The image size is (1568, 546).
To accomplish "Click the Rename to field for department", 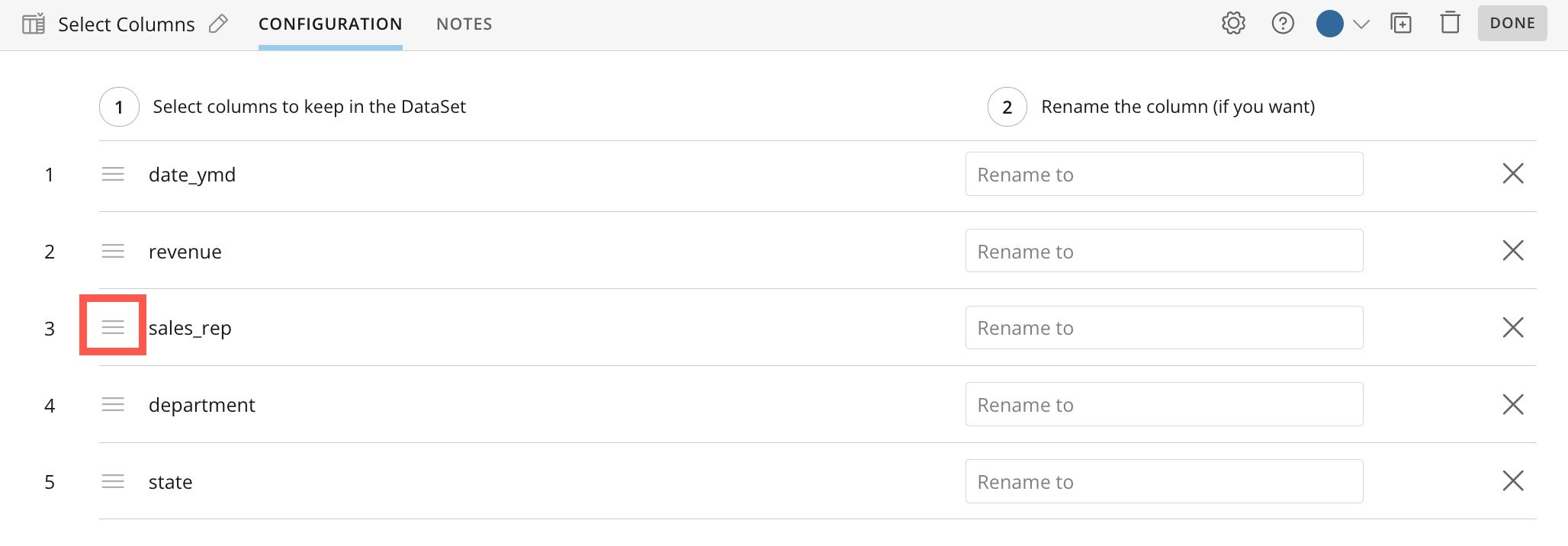I will coord(1164,404).
